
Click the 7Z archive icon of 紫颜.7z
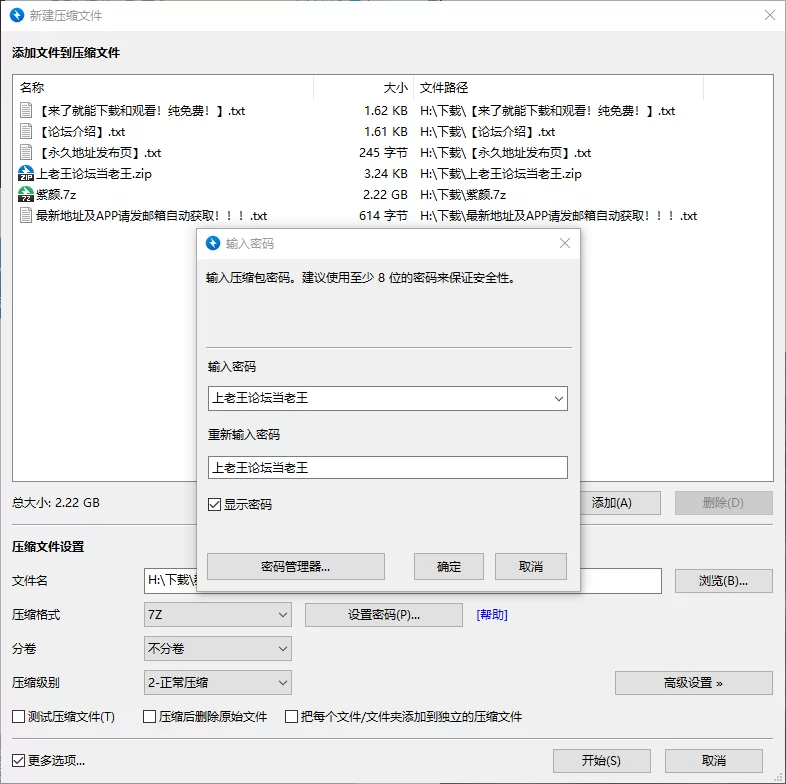(x=26, y=194)
